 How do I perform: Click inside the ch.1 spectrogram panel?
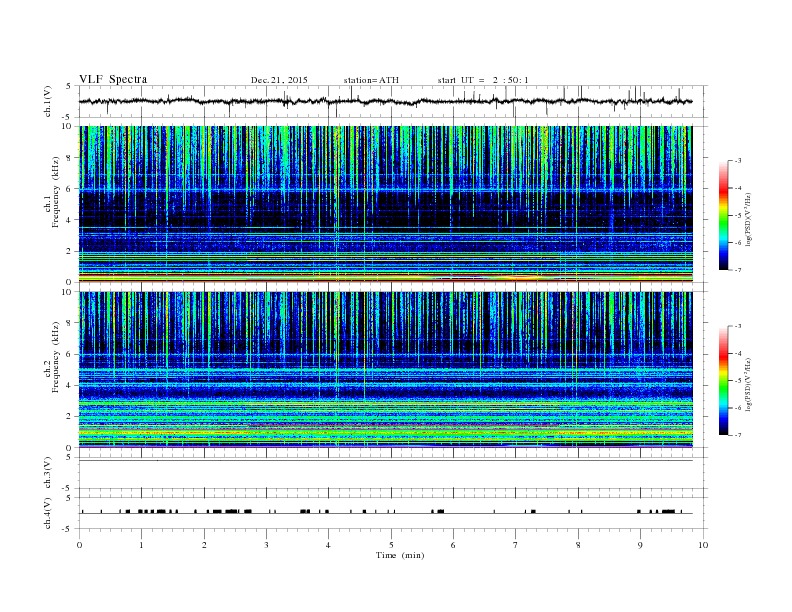[386, 204]
